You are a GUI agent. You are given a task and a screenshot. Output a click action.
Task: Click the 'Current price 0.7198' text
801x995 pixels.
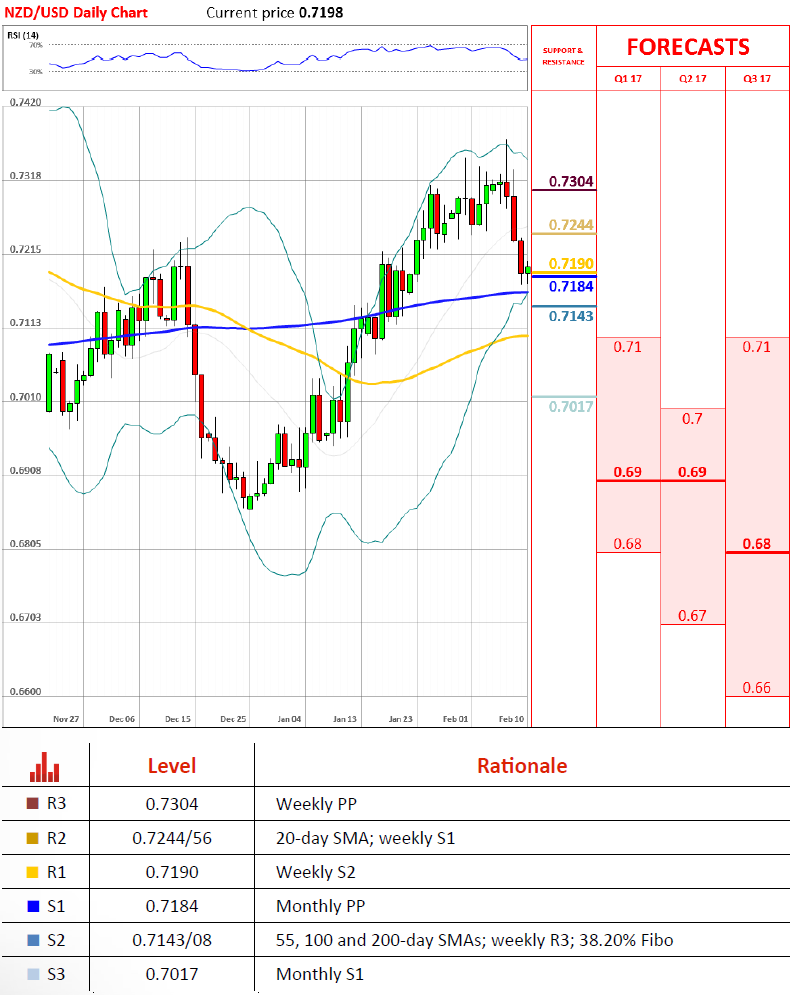[275, 13]
